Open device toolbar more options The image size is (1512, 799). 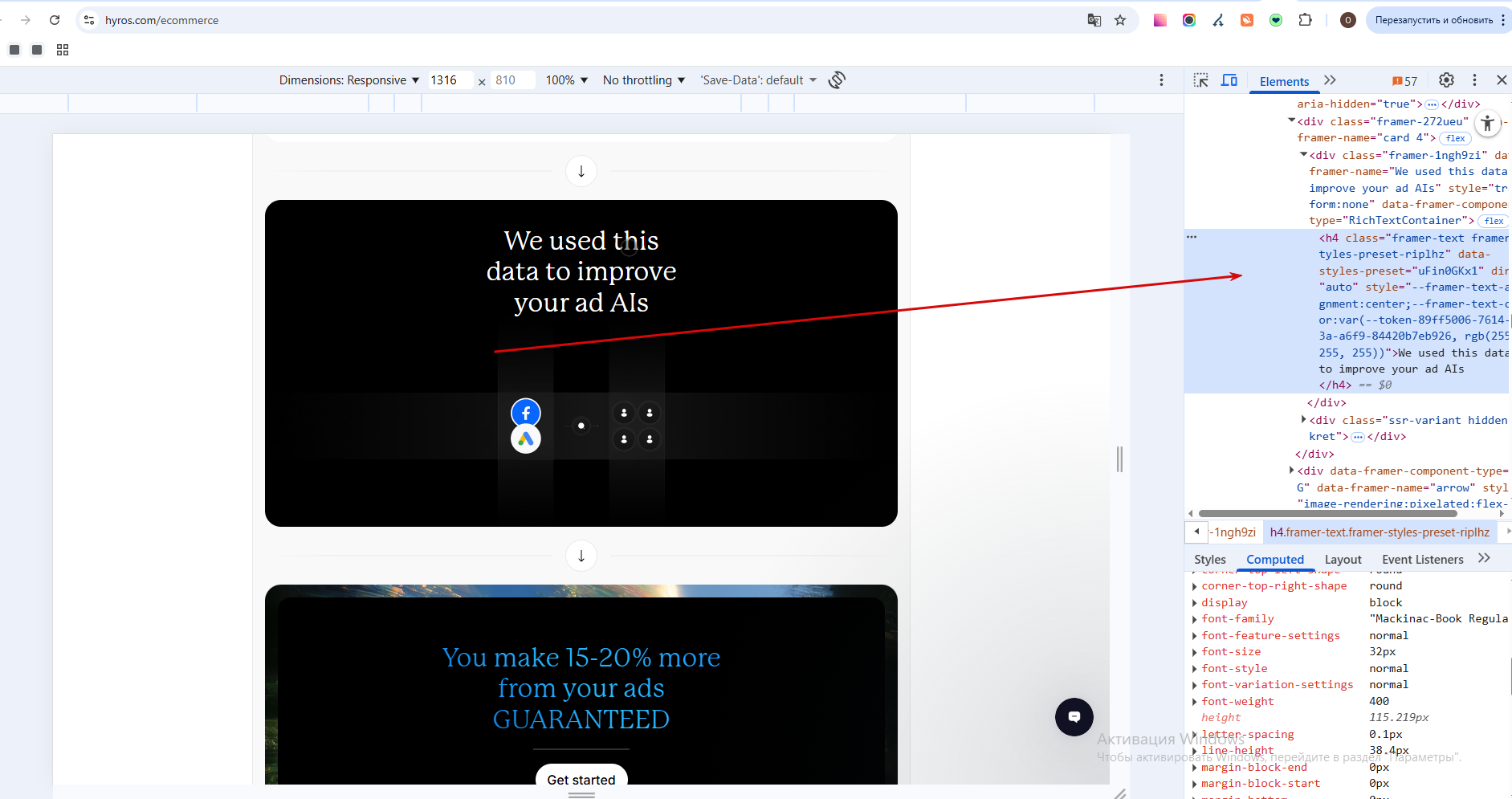1161,79
